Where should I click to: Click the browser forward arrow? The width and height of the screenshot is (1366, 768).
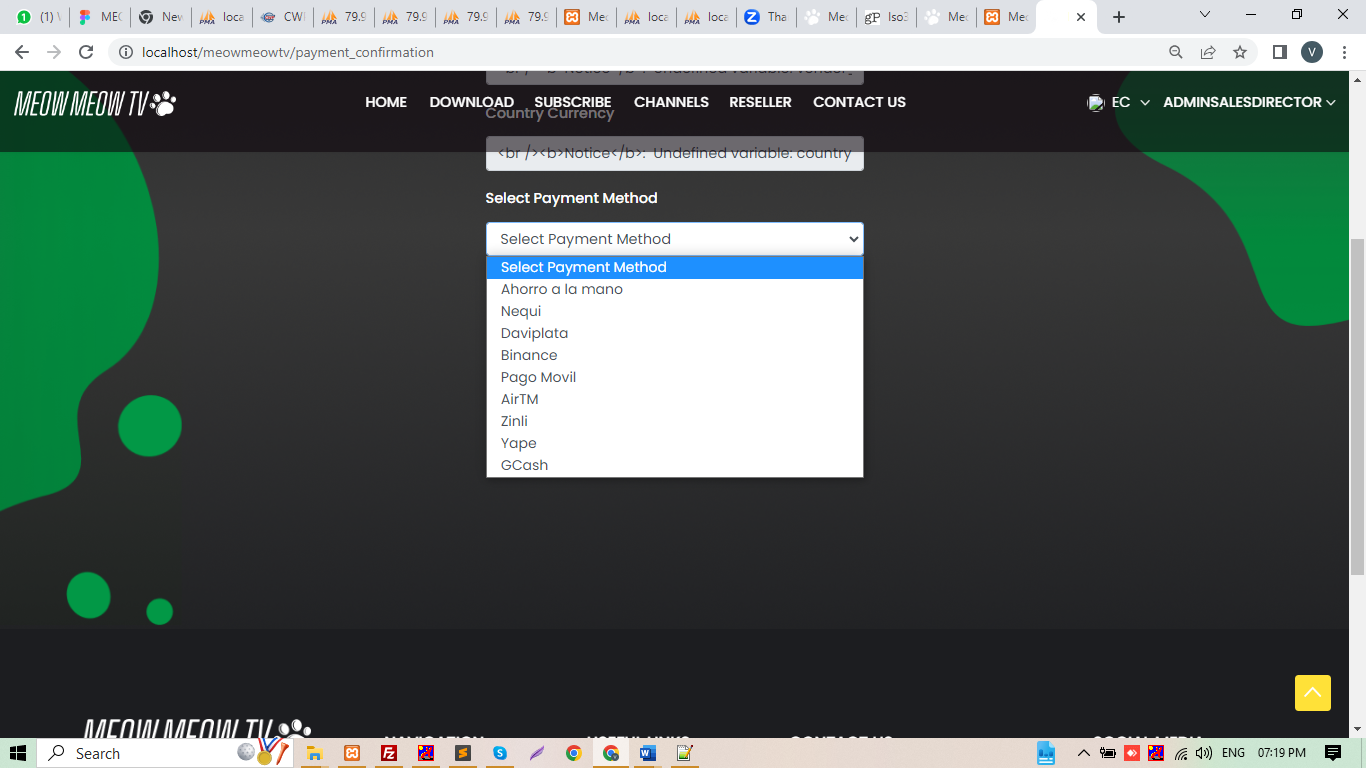pos(54,52)
